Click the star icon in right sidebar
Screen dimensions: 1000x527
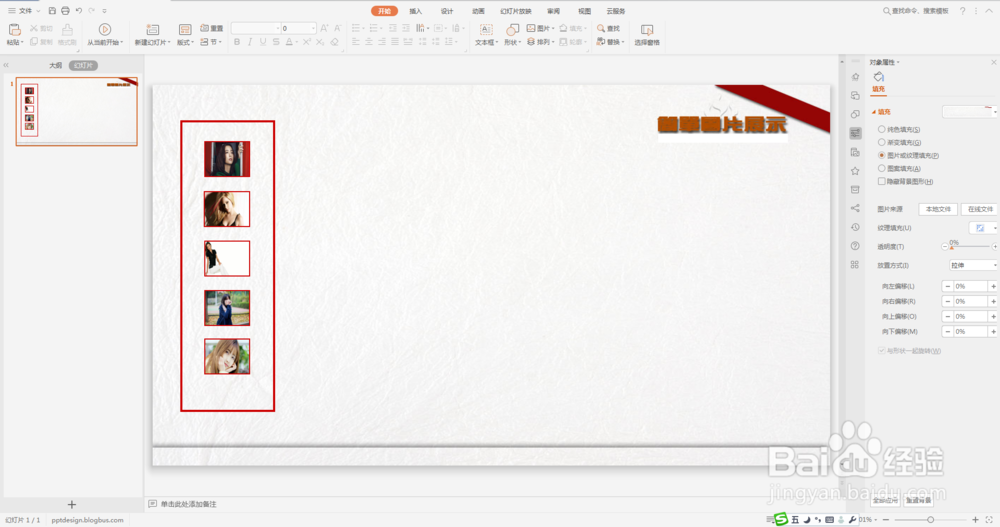pos(855,171)
